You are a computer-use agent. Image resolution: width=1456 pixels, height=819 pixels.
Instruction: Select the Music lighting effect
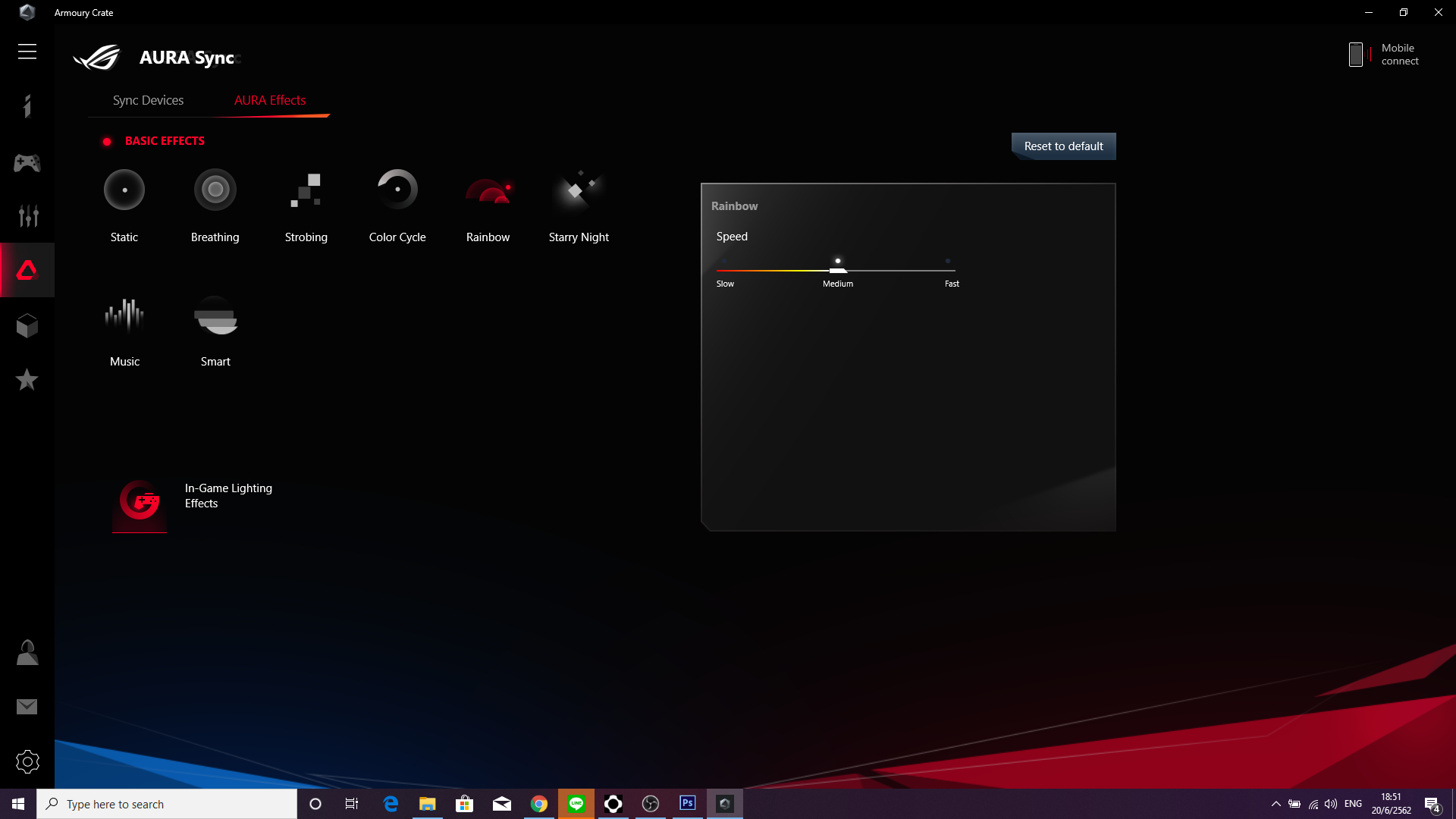[124, 315]
